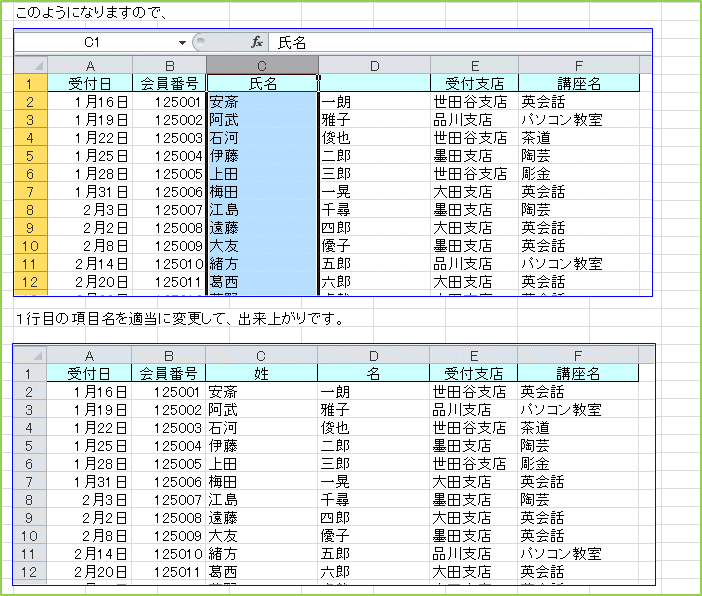The width and height of the screenshot is (702, 596).
Task: Select row 5 header in lower sheet
Action: click(x=30, y=446)
